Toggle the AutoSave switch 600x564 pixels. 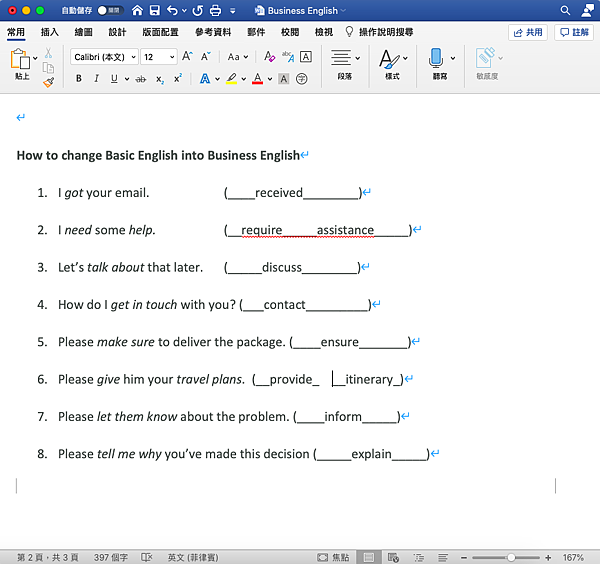(109, 10)
